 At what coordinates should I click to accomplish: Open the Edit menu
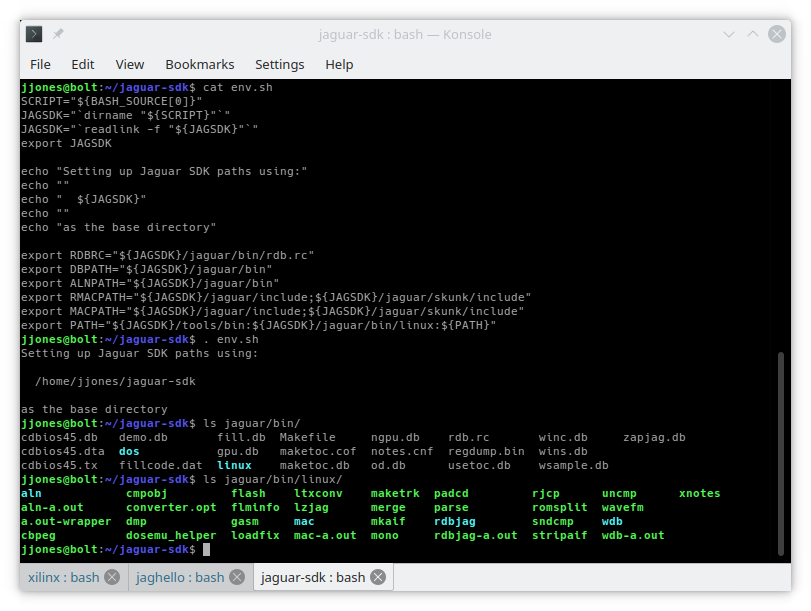83,64
